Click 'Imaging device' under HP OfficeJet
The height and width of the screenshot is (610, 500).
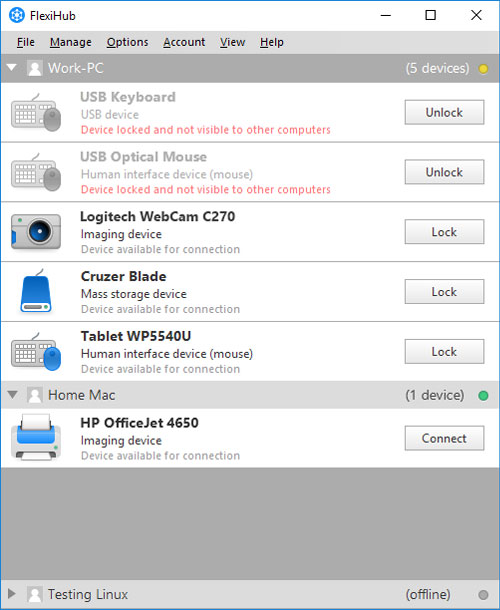tap(121, 440)
